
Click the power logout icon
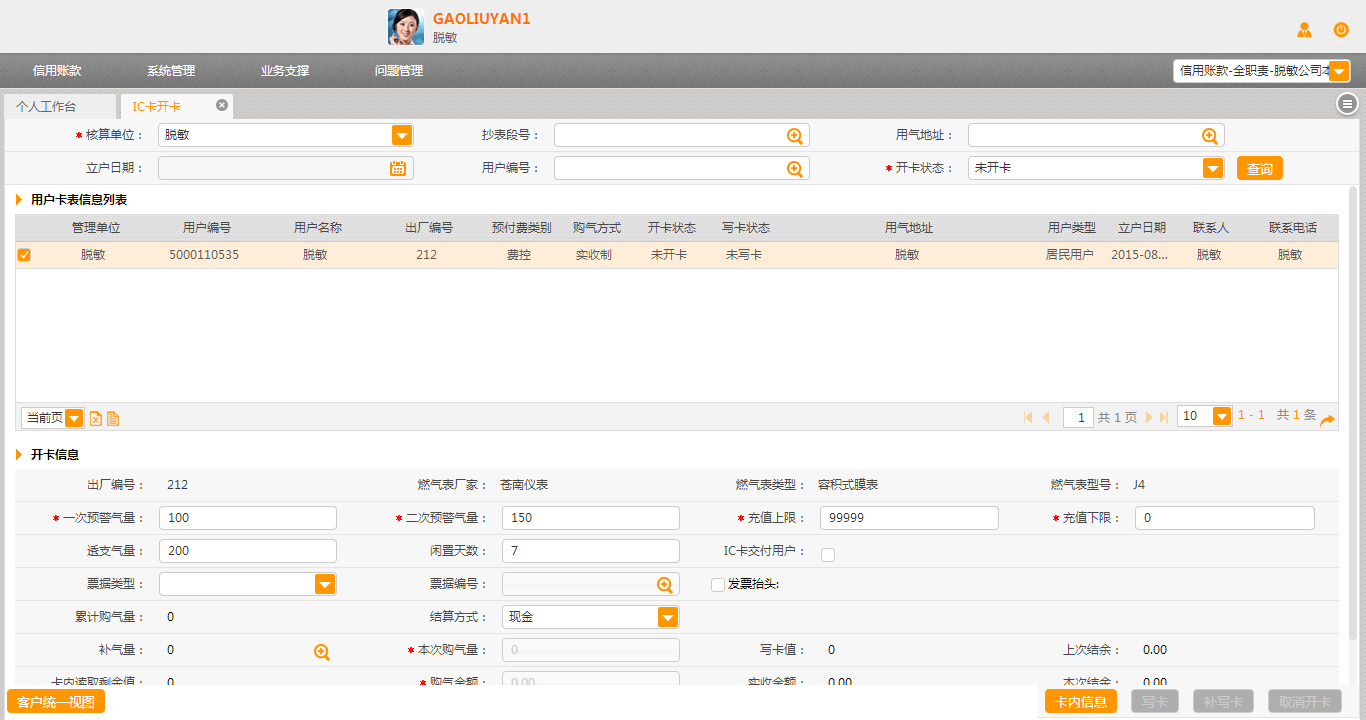[1341, 30]
